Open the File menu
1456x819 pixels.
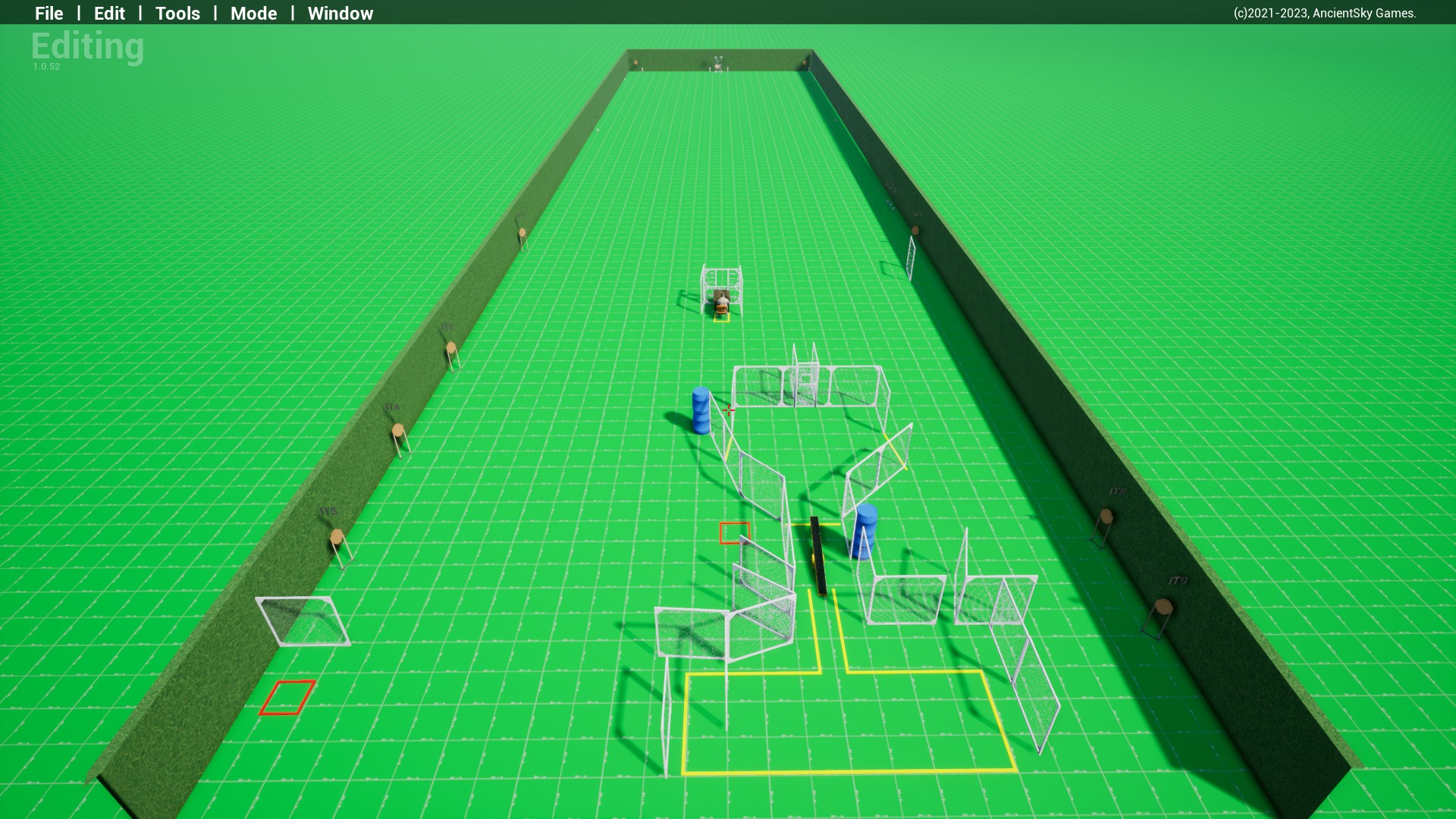click(x=49, y=14)
